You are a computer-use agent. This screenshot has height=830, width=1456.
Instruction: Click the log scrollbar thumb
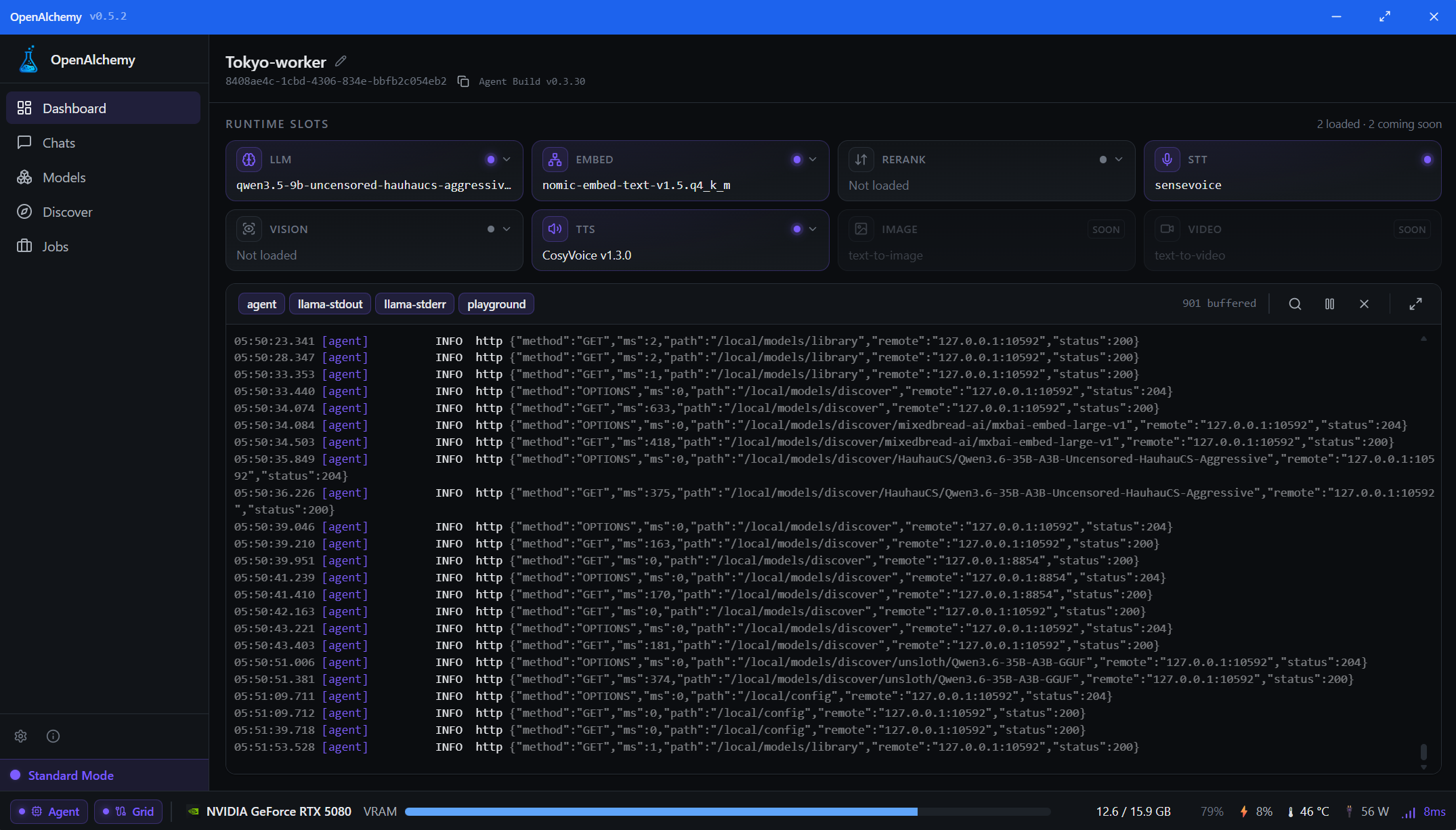1423,751
